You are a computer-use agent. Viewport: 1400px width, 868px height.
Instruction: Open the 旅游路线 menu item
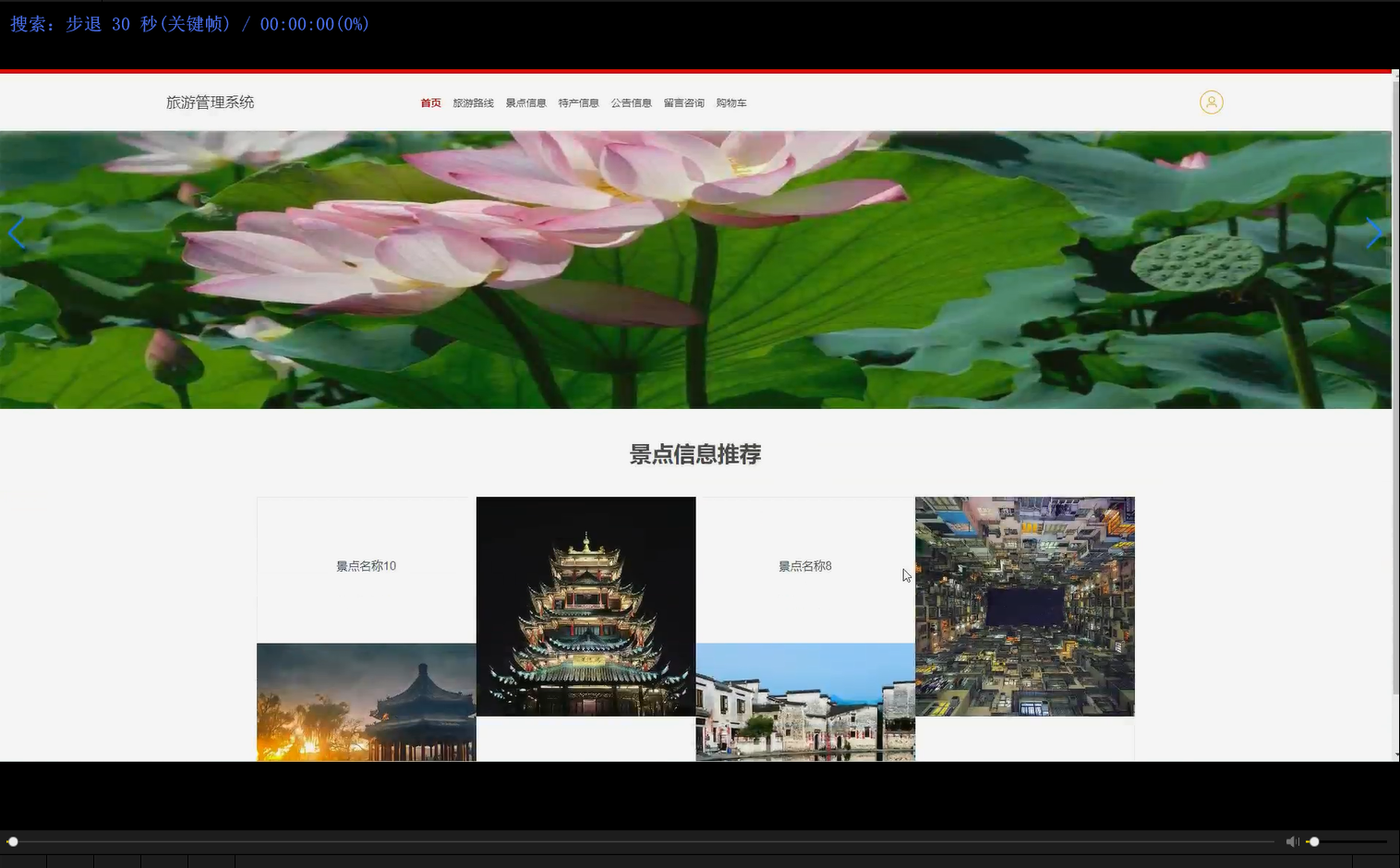click(x=473, y=102)
